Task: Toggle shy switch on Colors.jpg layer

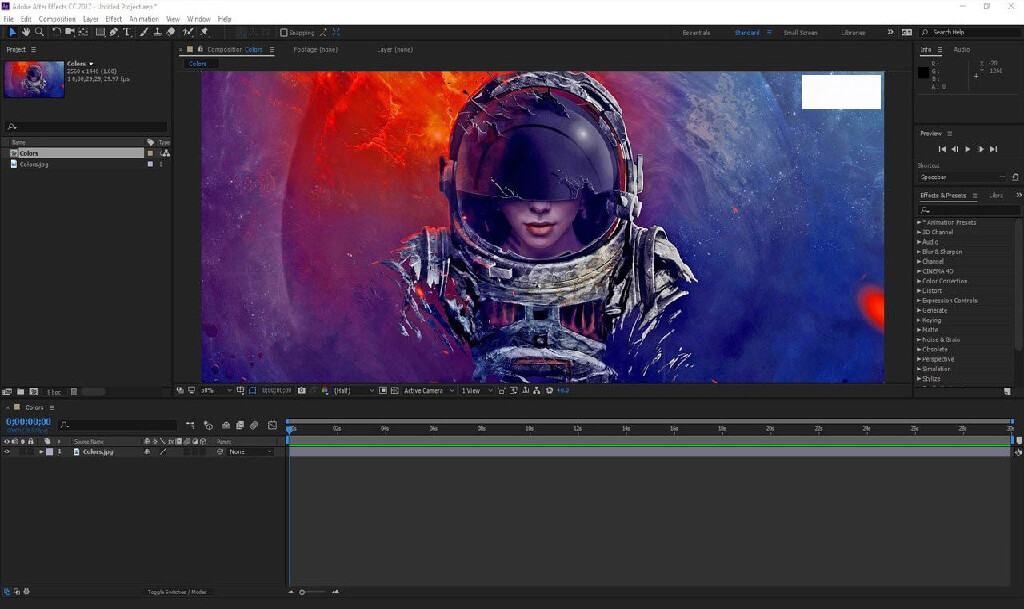Action: coord(147,452)
